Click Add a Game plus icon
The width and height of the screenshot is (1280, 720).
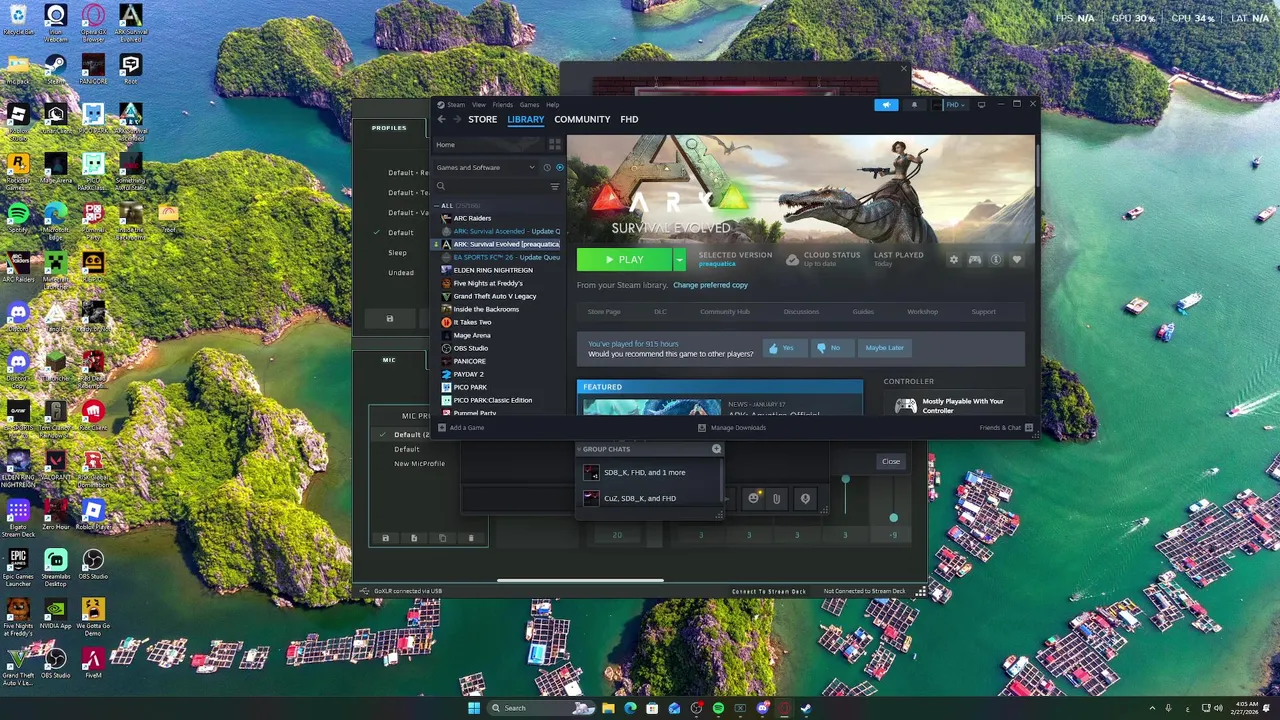[442, 427]
